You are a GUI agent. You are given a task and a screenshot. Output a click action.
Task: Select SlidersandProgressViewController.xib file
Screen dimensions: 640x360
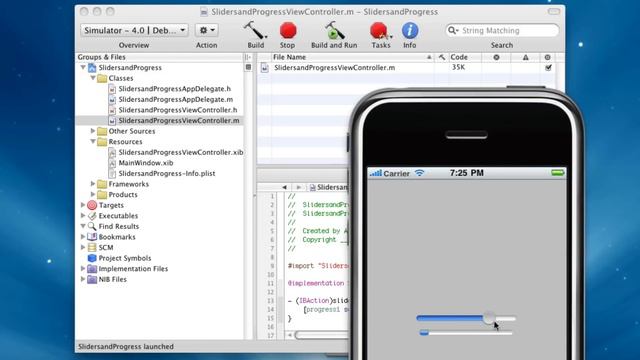[x=181, y=152]
